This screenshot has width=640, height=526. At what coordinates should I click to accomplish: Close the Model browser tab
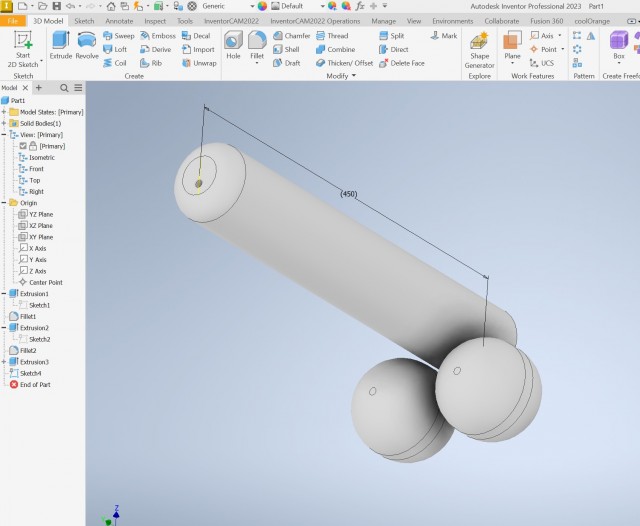(x=25, y=88)
